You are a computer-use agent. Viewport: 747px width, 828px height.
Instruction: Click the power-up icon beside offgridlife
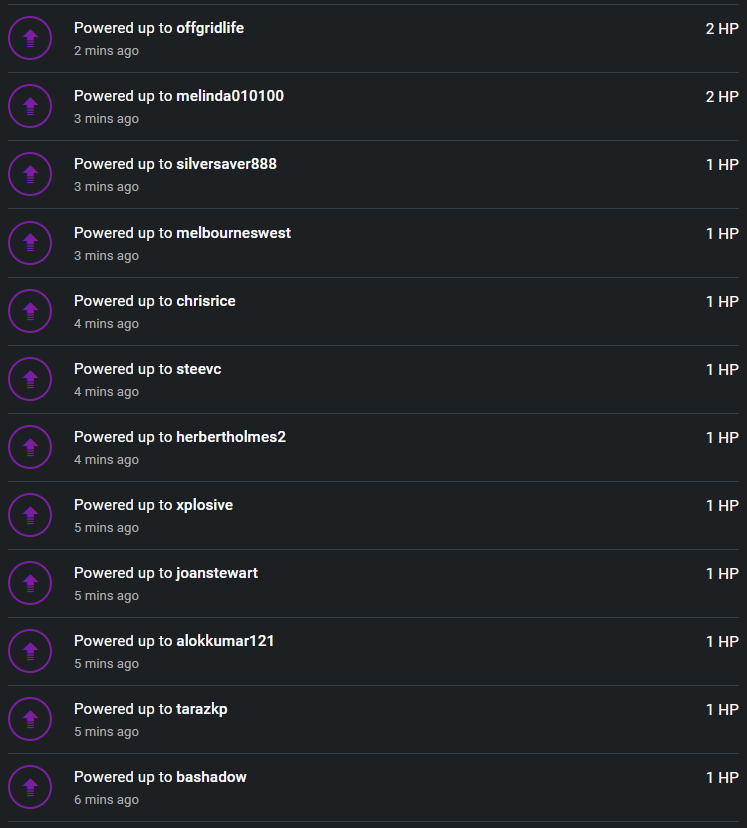point(30,38)
